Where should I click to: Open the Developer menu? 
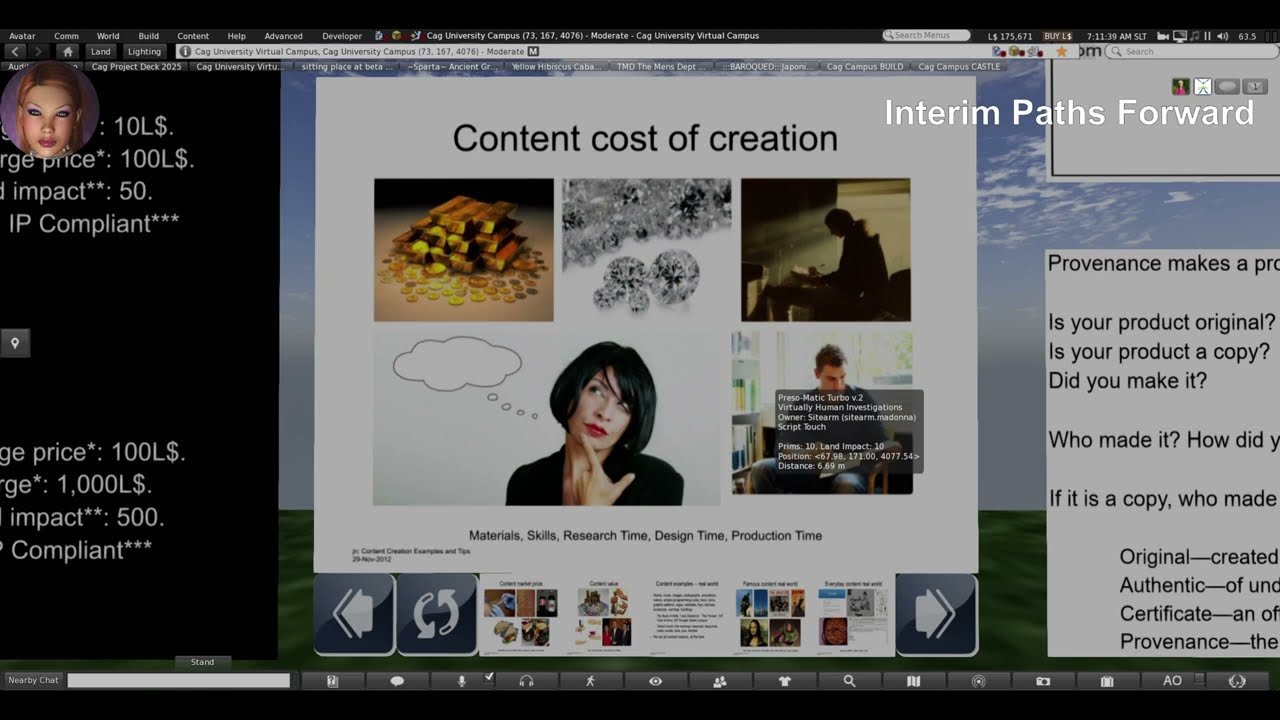click(x=342, y=36)
